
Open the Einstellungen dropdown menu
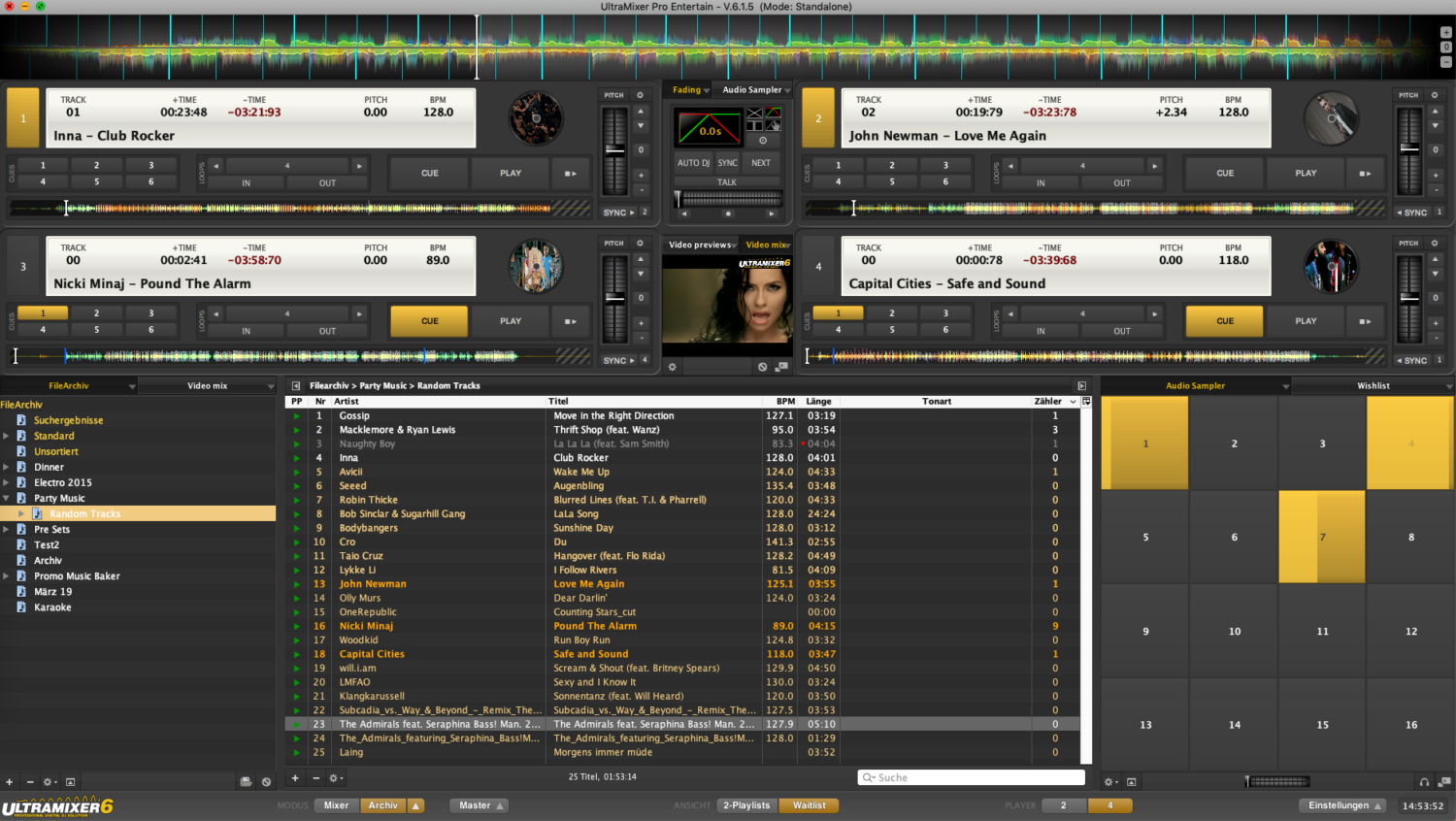1345,805
